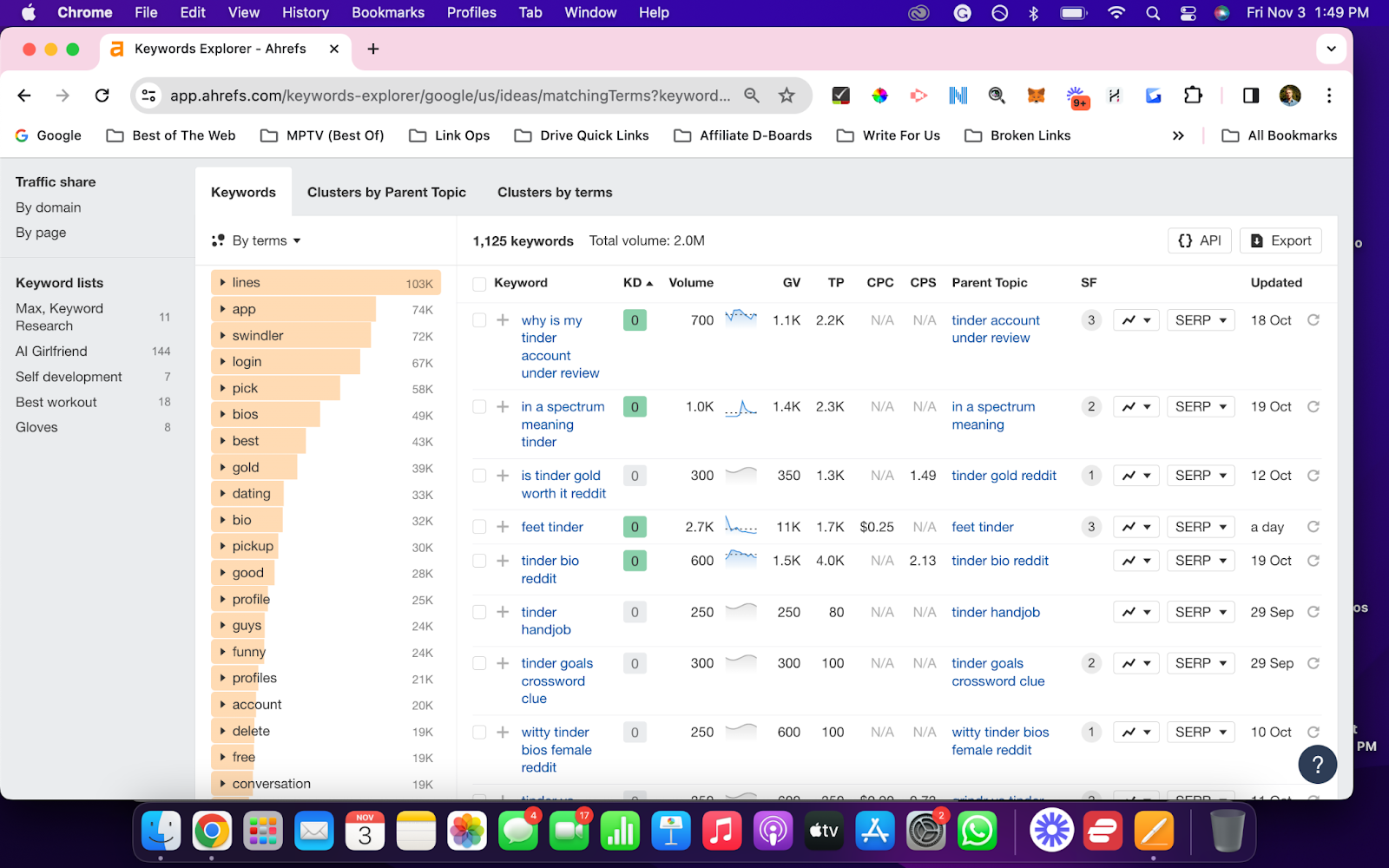Click the grouping icon beside "By terms"
The width and height of the screenshot is (1389, 868).
[x=216, y=240]
